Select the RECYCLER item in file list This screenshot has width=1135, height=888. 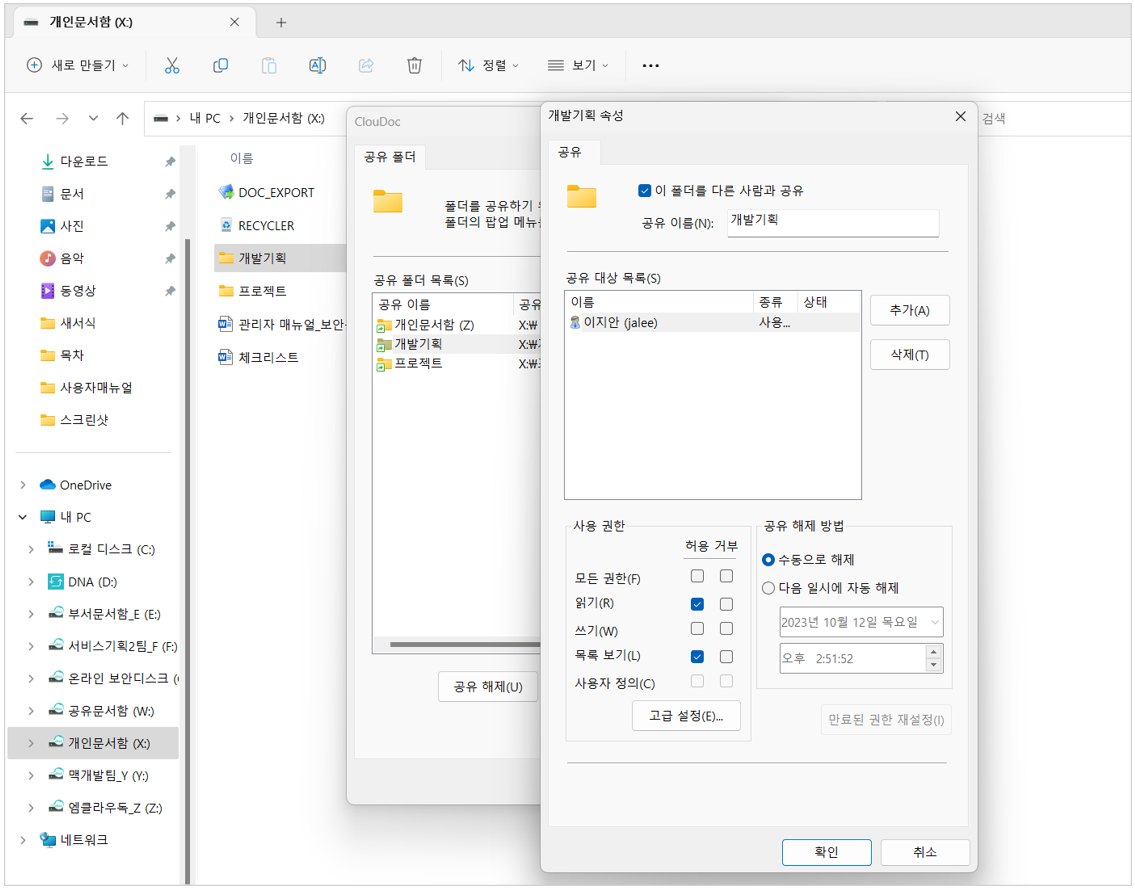(266, 226)
